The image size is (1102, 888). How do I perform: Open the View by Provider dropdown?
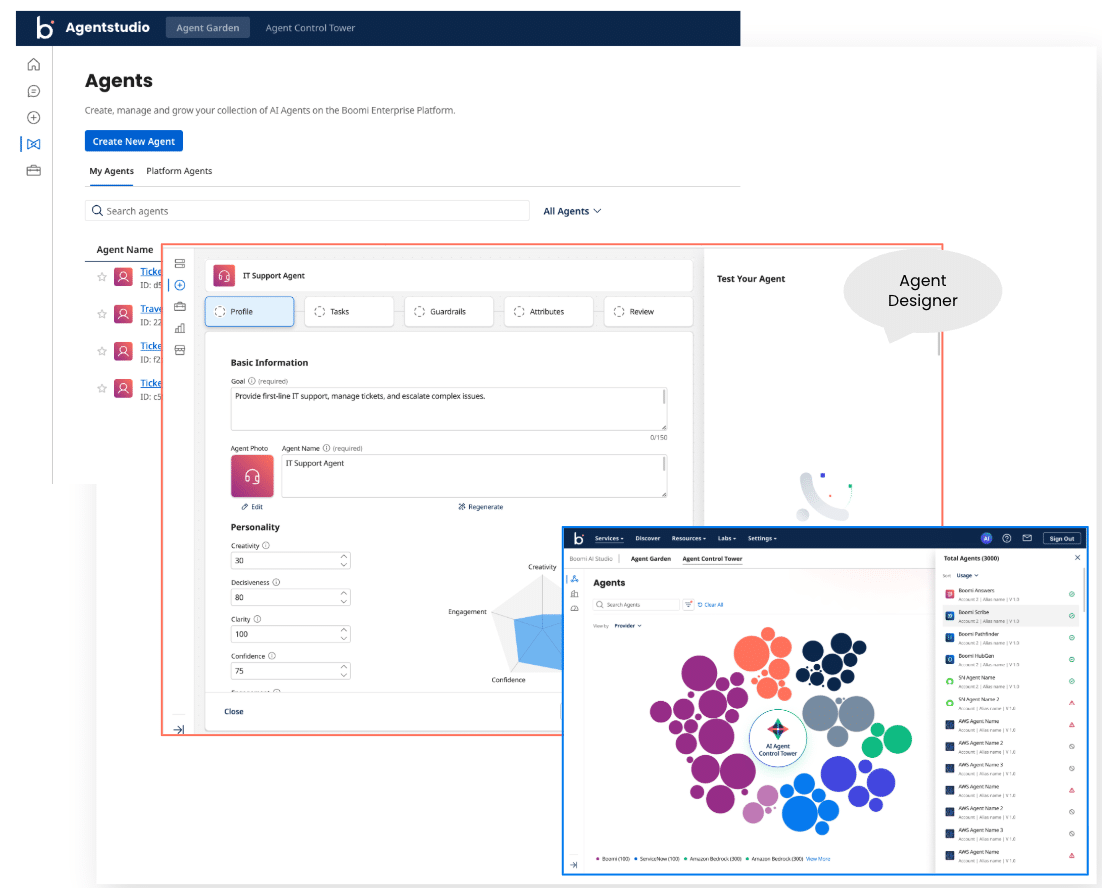[x=628, y=625]
